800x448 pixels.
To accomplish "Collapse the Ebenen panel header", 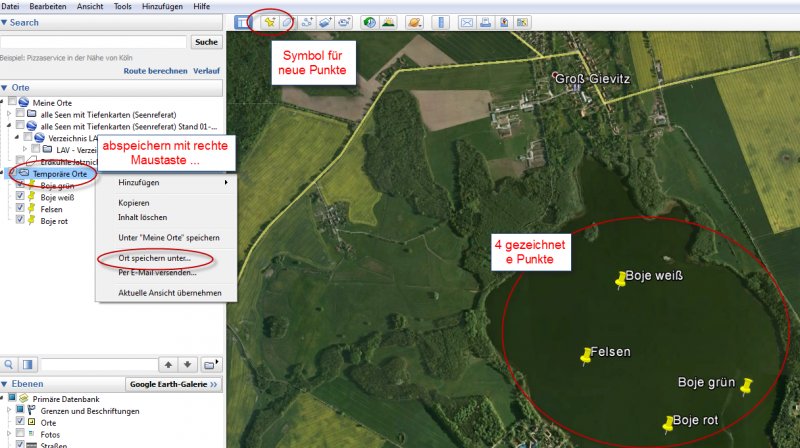I will coord(62,384).
